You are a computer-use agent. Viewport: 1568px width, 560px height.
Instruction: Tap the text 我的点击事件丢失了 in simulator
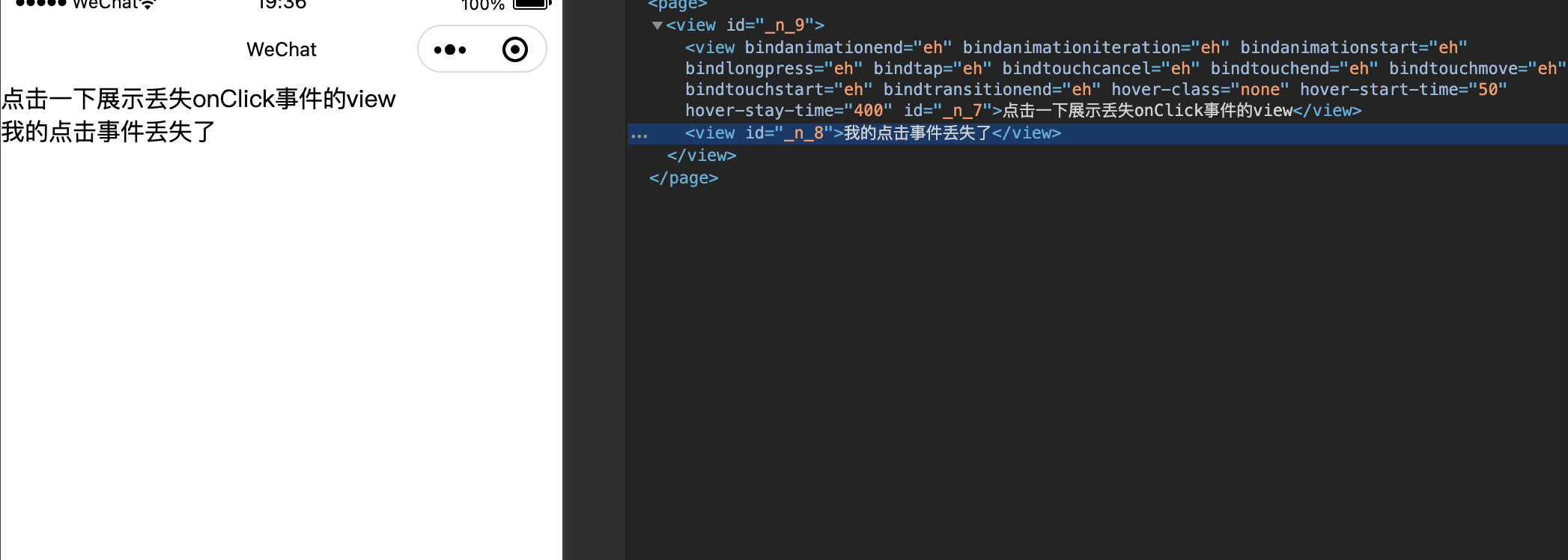click(109, 132)
